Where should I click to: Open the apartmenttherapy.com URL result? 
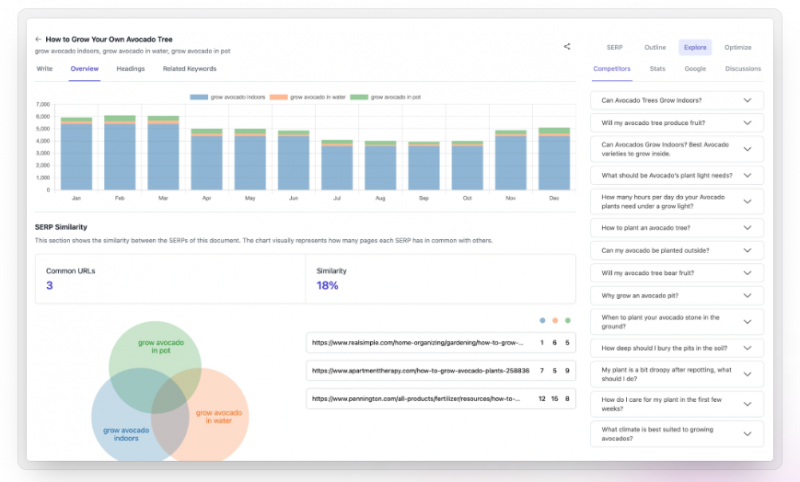tap(417, 370)
